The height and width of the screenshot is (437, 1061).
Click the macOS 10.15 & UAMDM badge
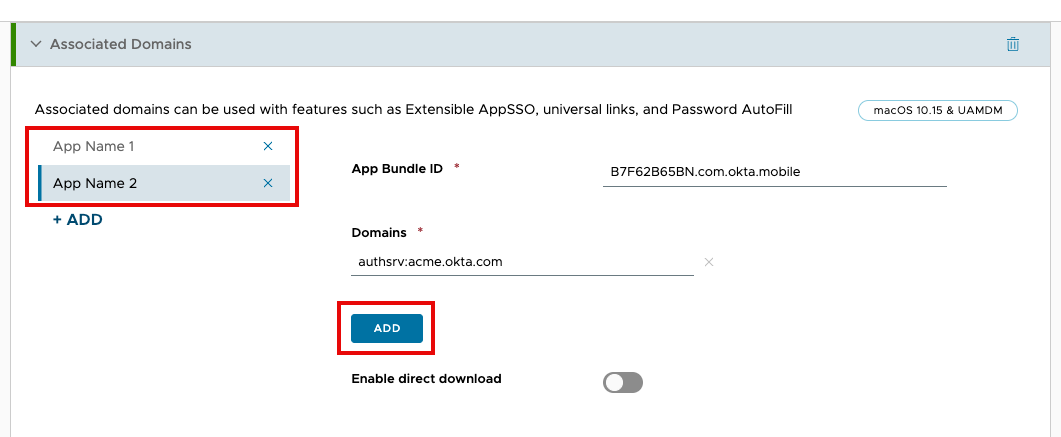coord(937,110)
